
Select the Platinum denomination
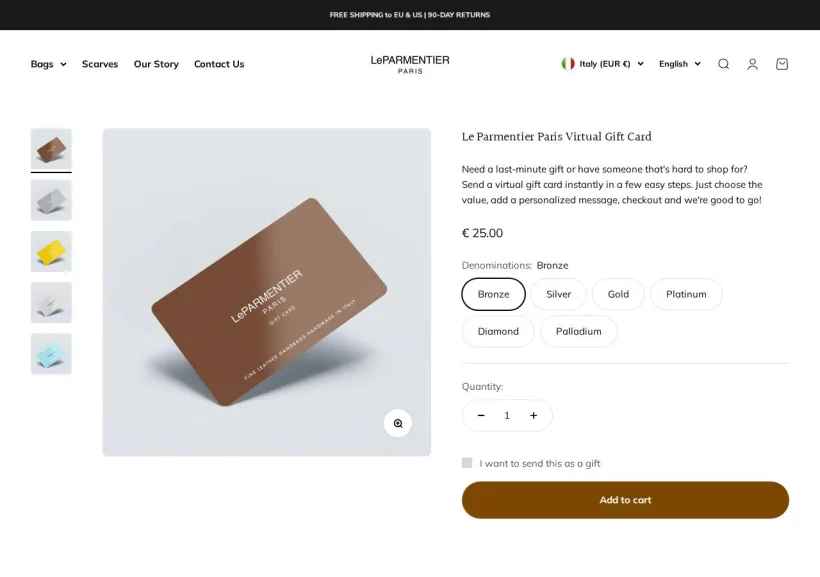(686, 294)
